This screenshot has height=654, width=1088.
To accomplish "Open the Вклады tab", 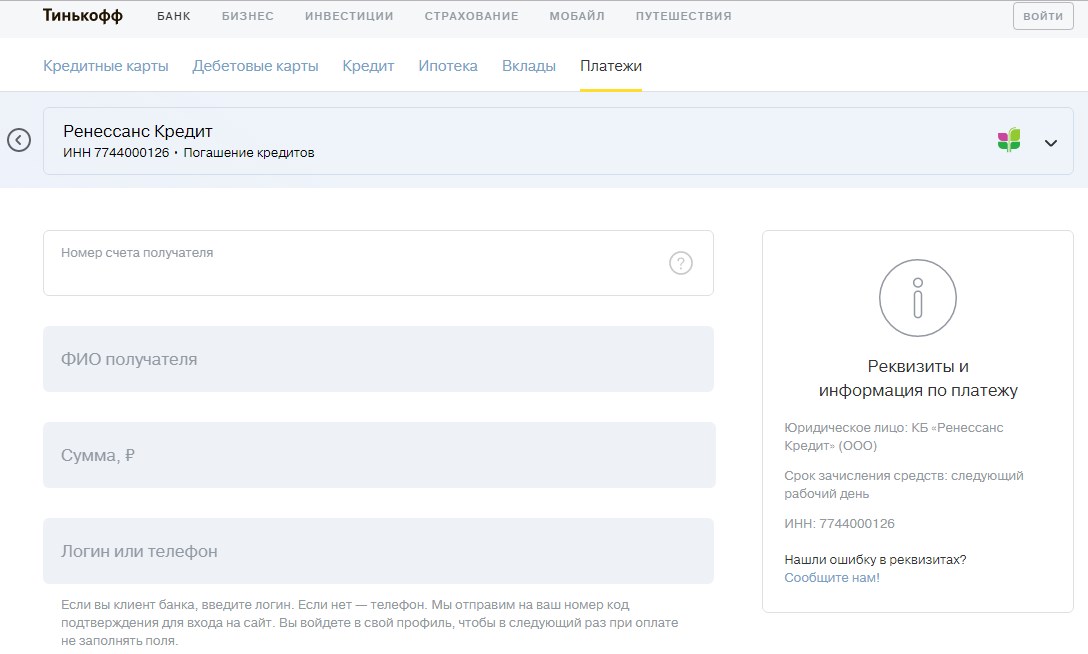I will tap(528, 66).
